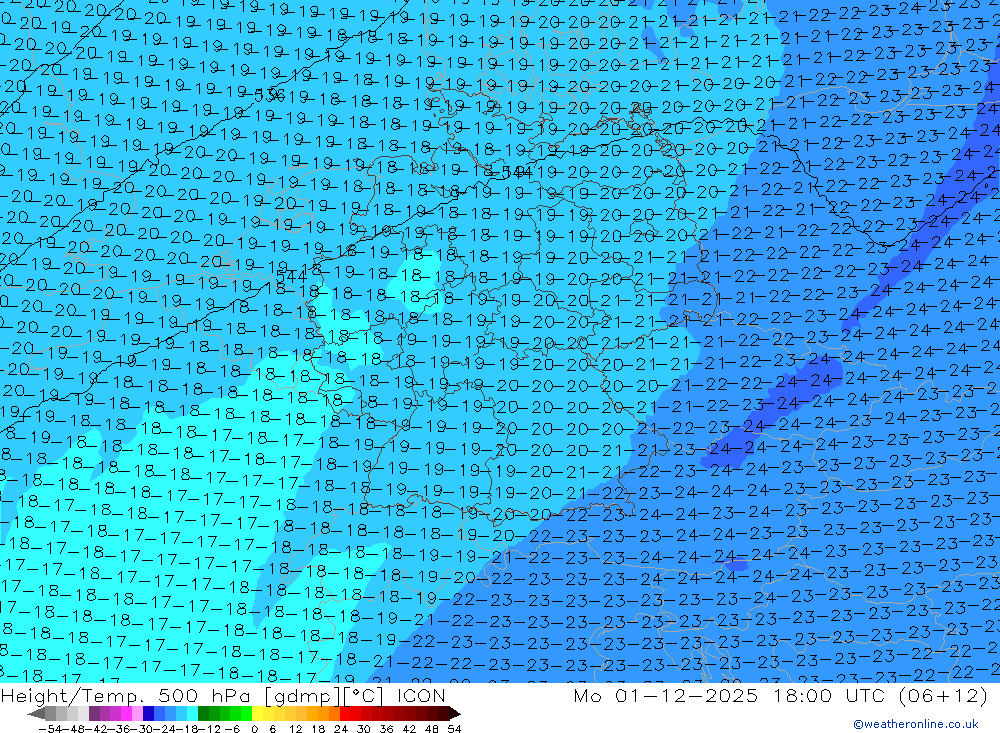Click the Mo 01-12-2025 date label

click(x=665, y=695)
